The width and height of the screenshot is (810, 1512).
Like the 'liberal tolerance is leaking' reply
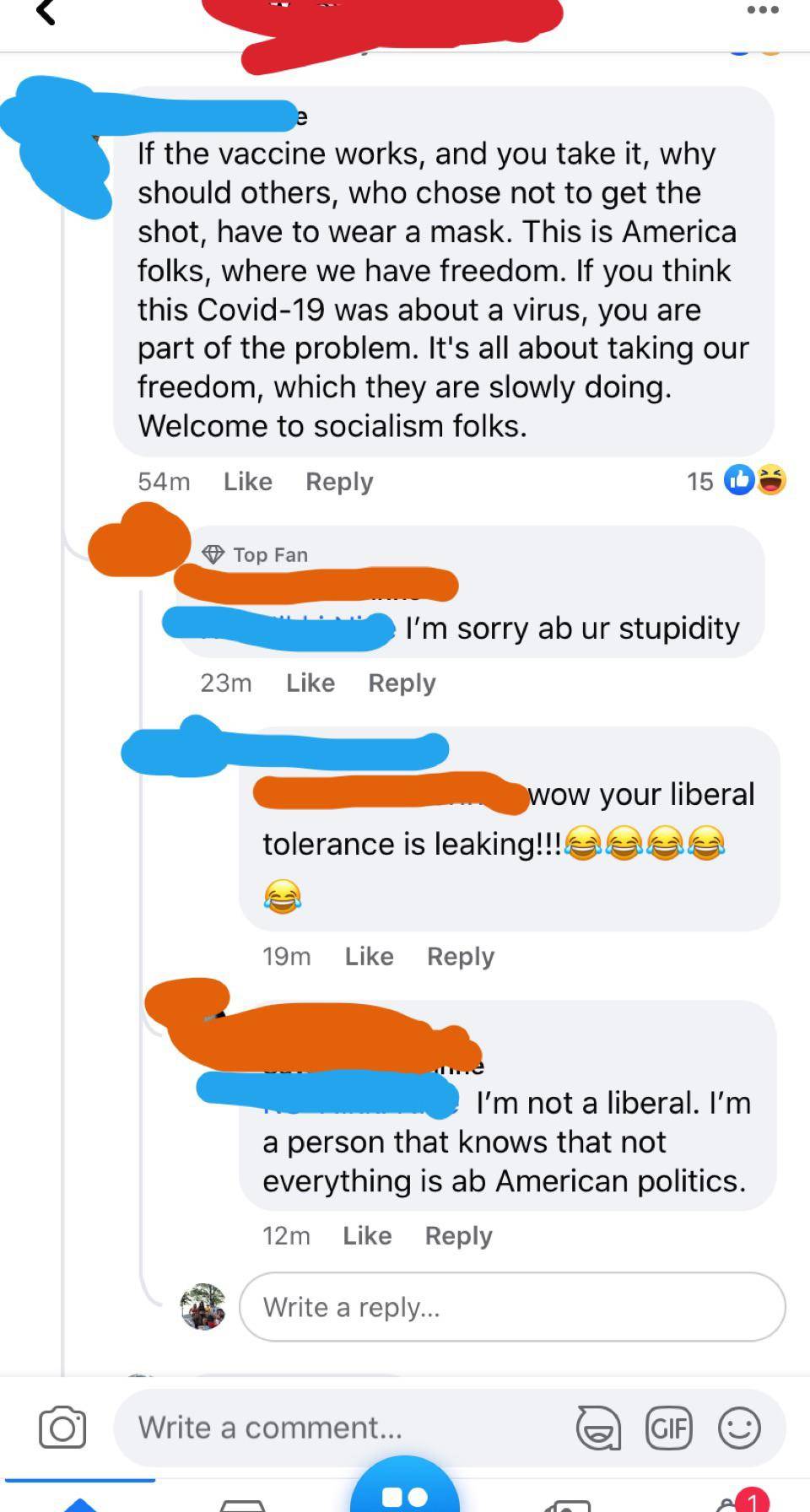369,956
